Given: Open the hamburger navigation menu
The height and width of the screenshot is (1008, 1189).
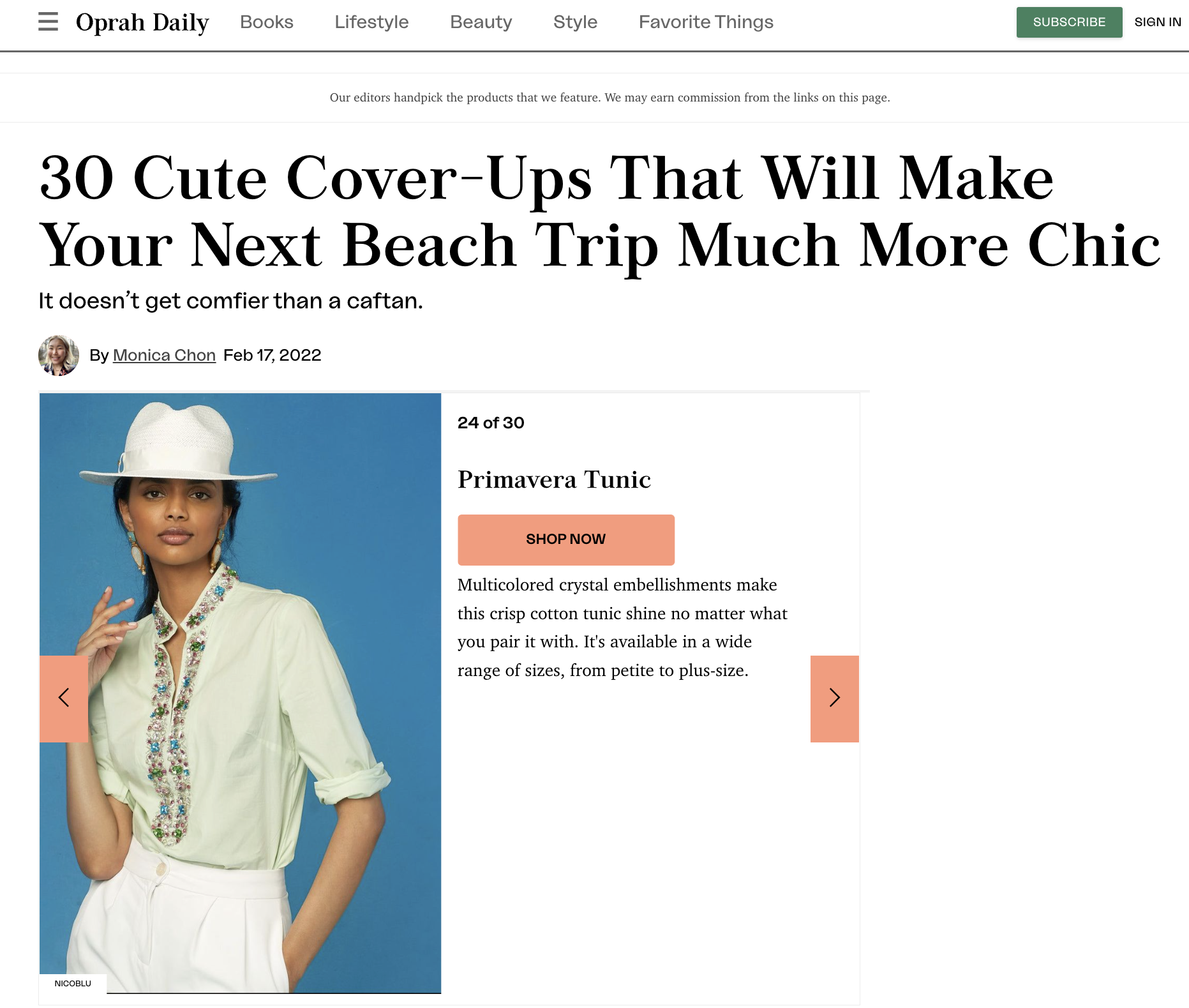Looking at the screenshot, I should click(x=48, y=22).
